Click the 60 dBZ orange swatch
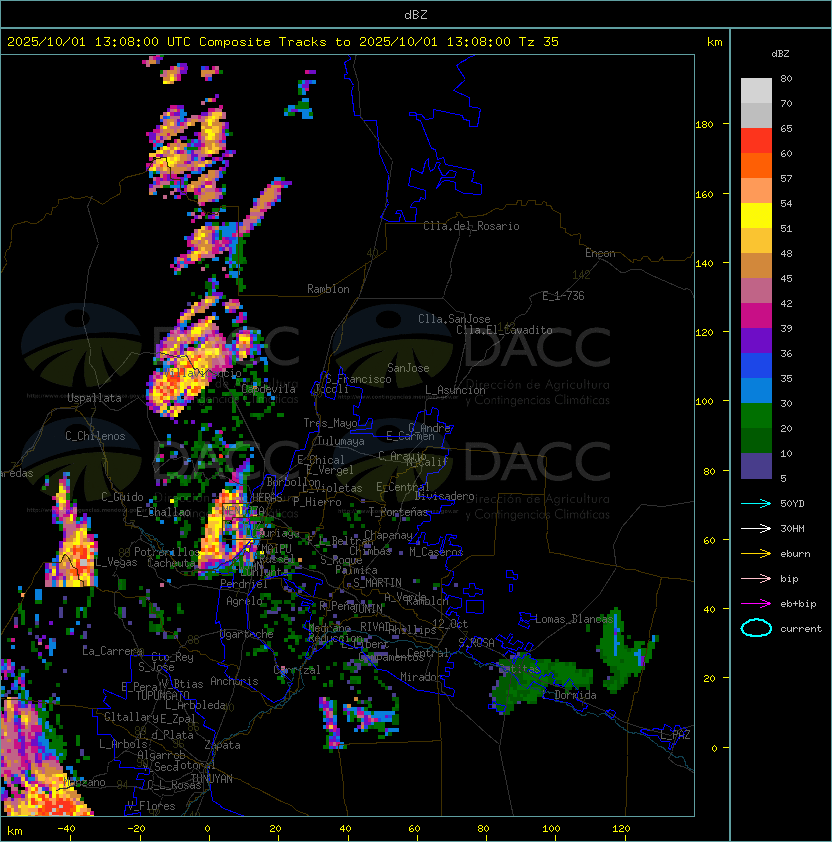This screenshot has width=832, height=842. click(756, 165)
